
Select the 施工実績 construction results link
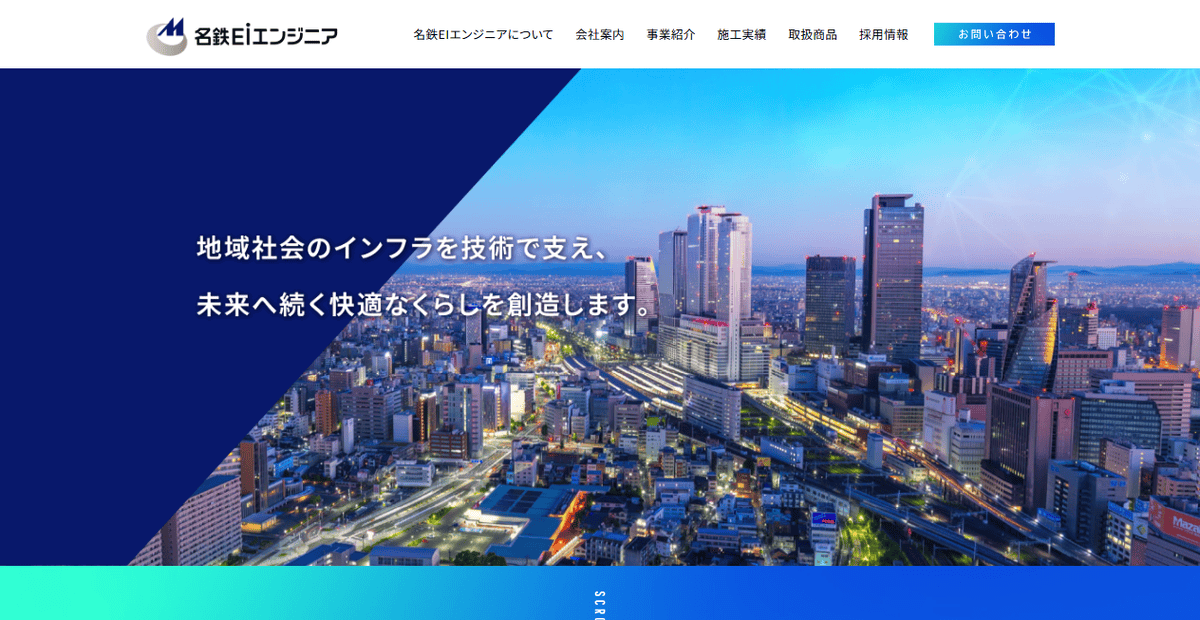click(x=741, y=33)
